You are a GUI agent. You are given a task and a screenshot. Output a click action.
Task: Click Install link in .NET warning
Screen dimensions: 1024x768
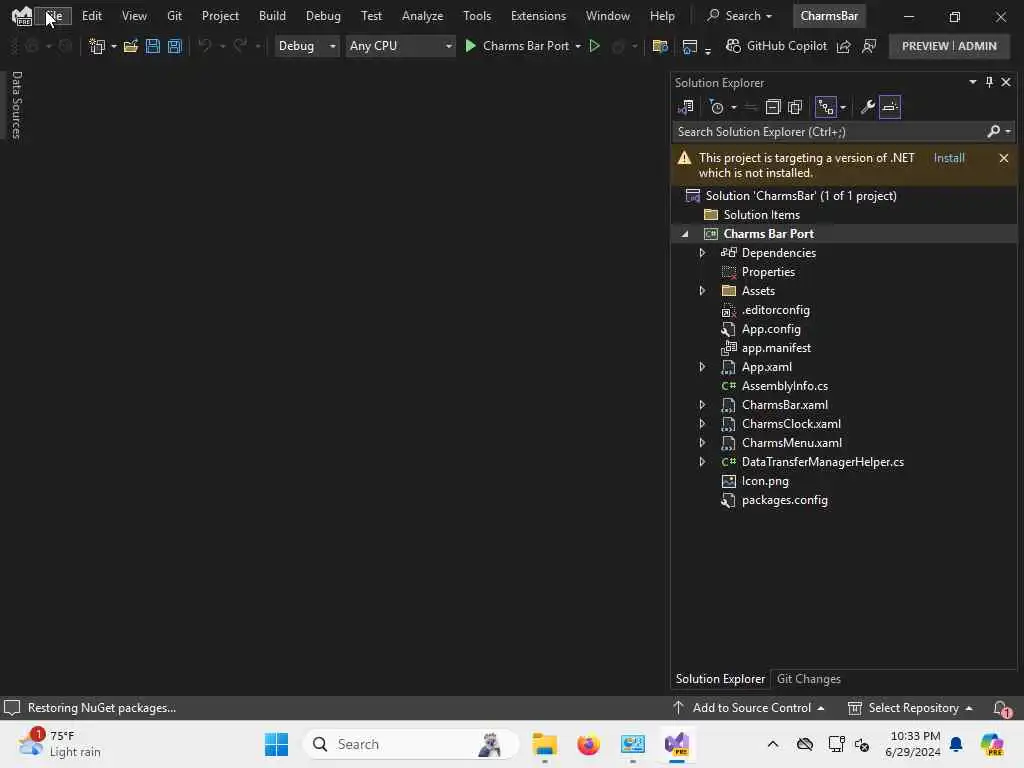(949, 158)
